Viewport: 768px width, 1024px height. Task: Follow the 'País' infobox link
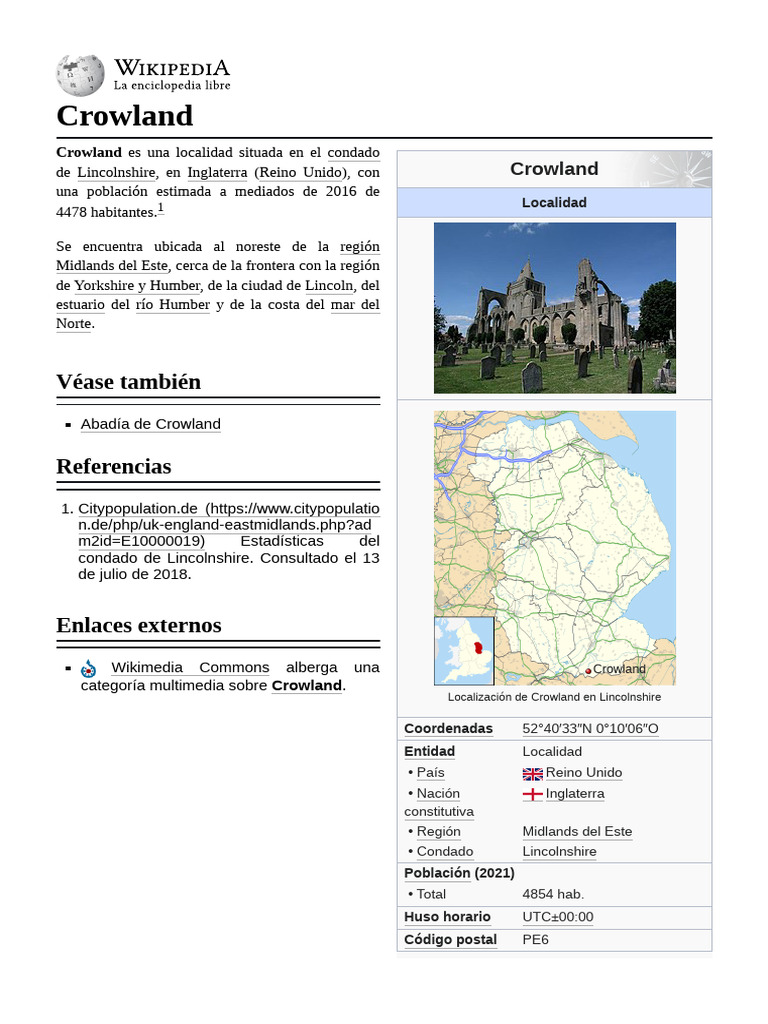click(x=430, y=773)
